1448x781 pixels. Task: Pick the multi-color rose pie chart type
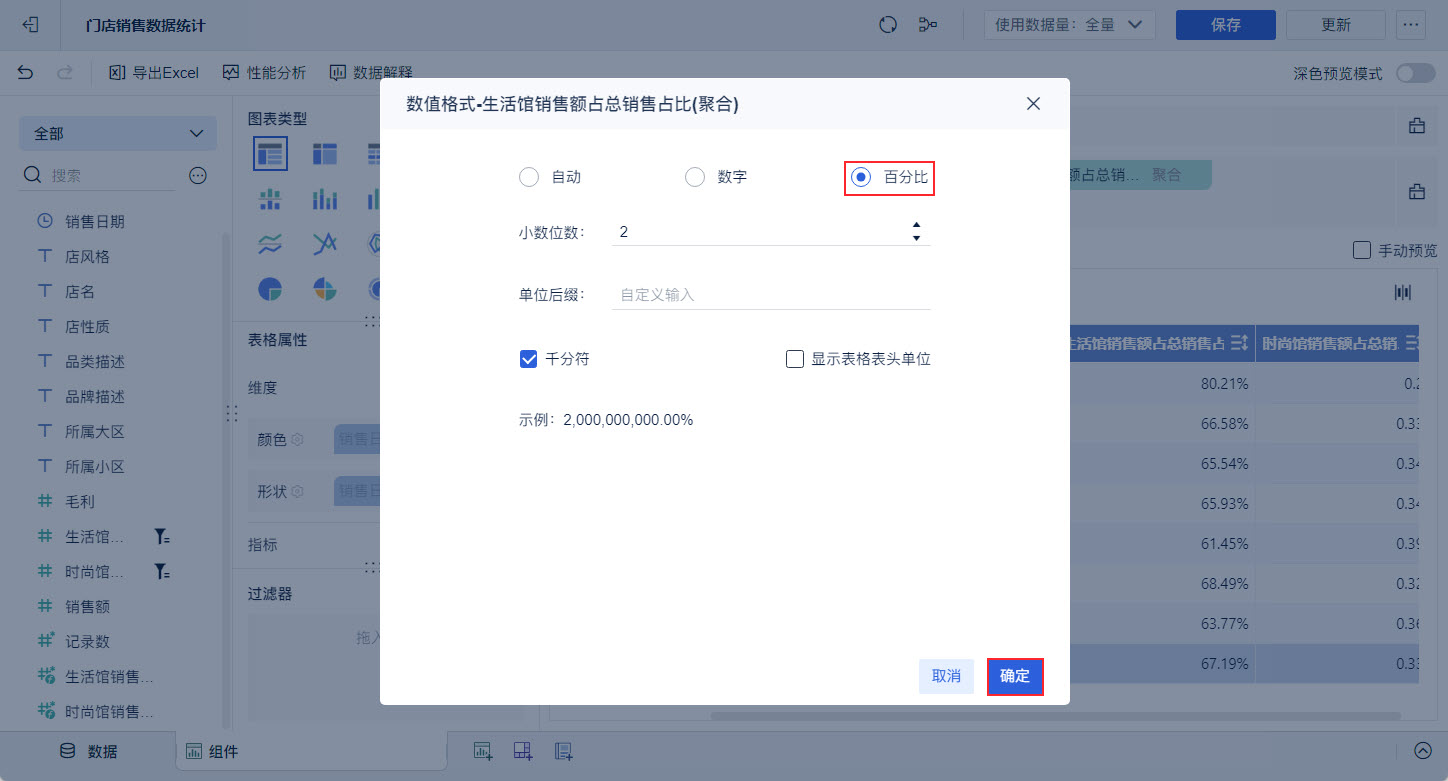325,289
